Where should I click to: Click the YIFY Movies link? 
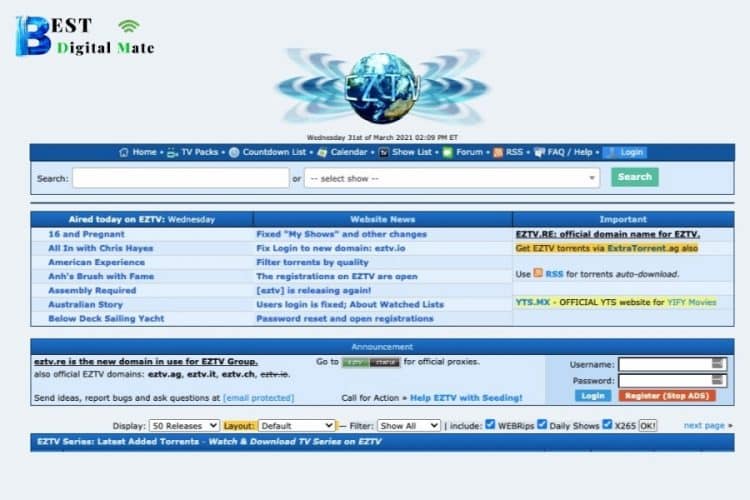tap(692, 302)
